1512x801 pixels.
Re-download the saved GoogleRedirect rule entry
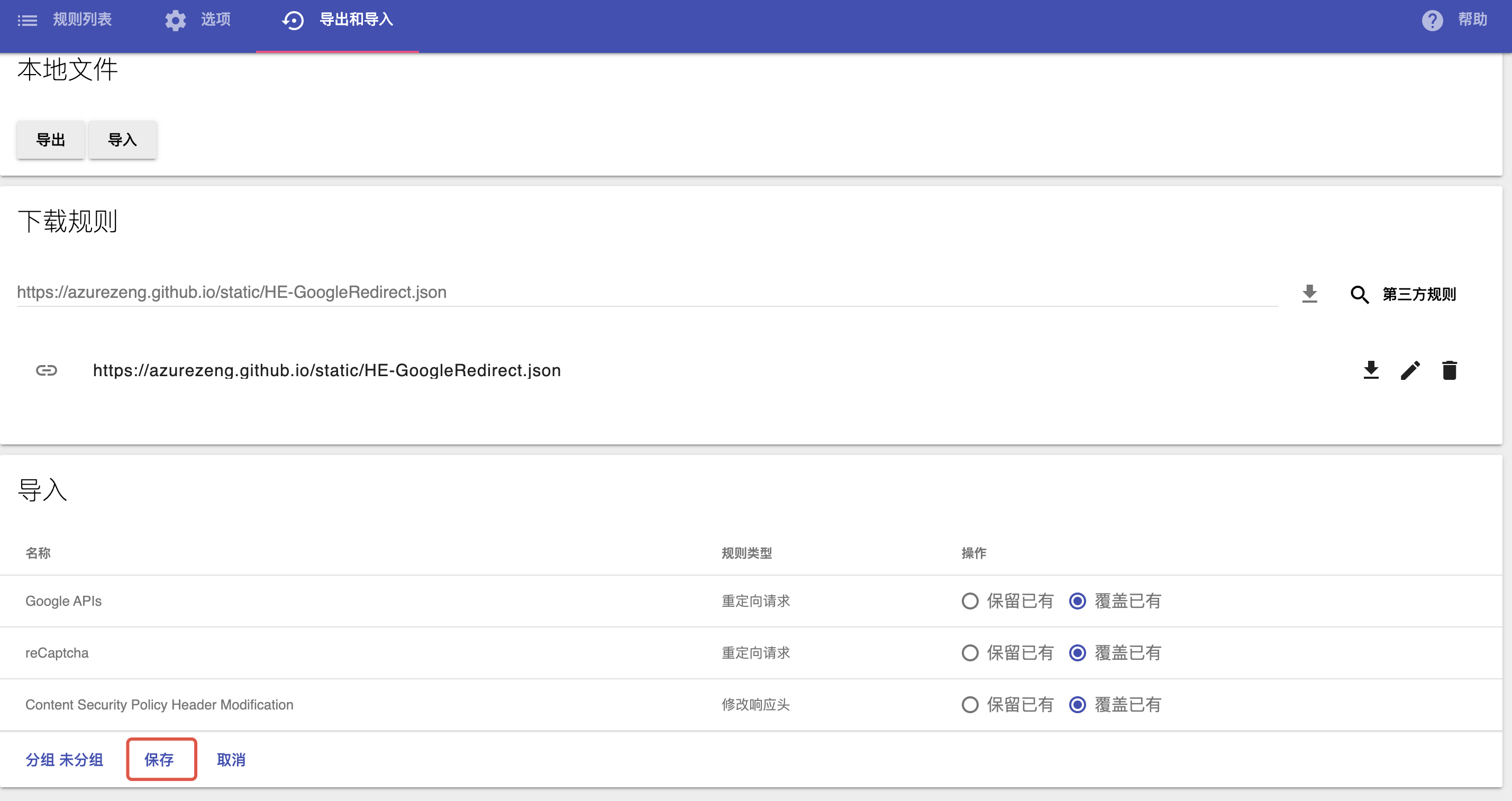pyautogui.click(x=1371, y=370)
